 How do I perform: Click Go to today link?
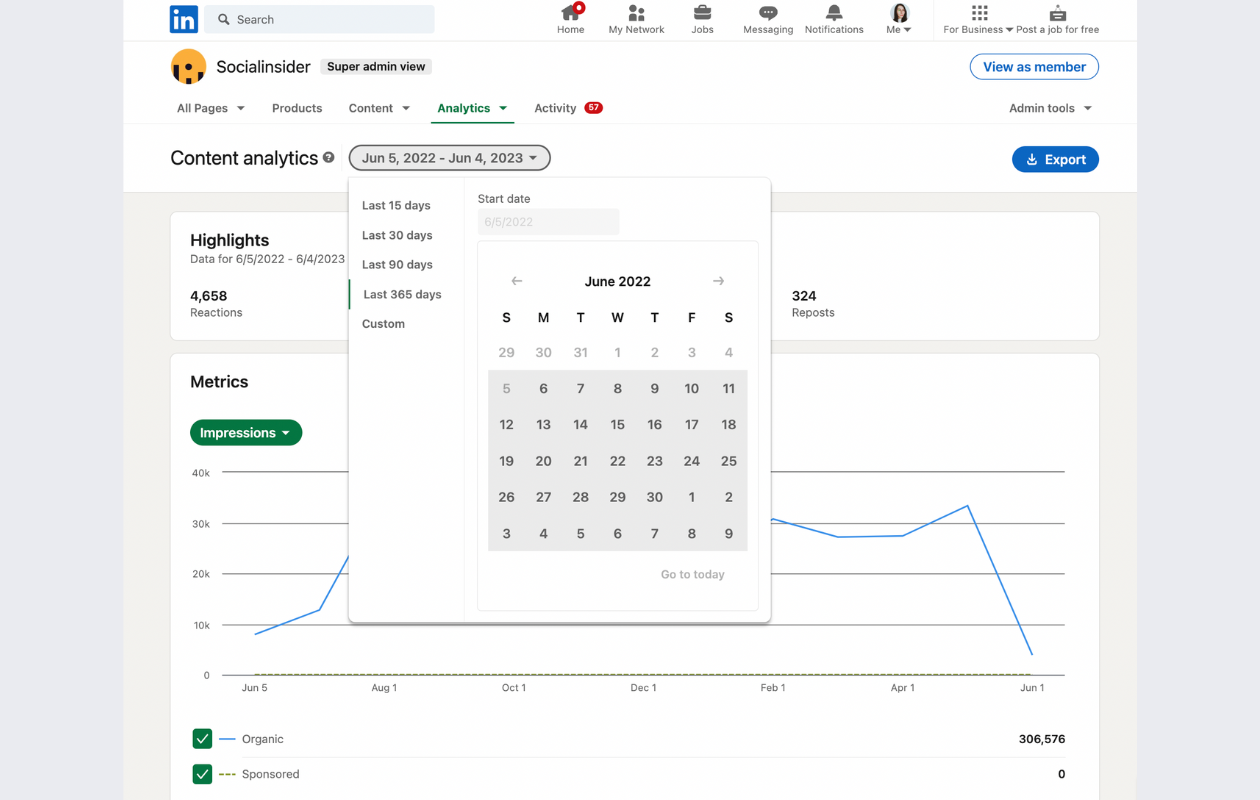(692, 574)
